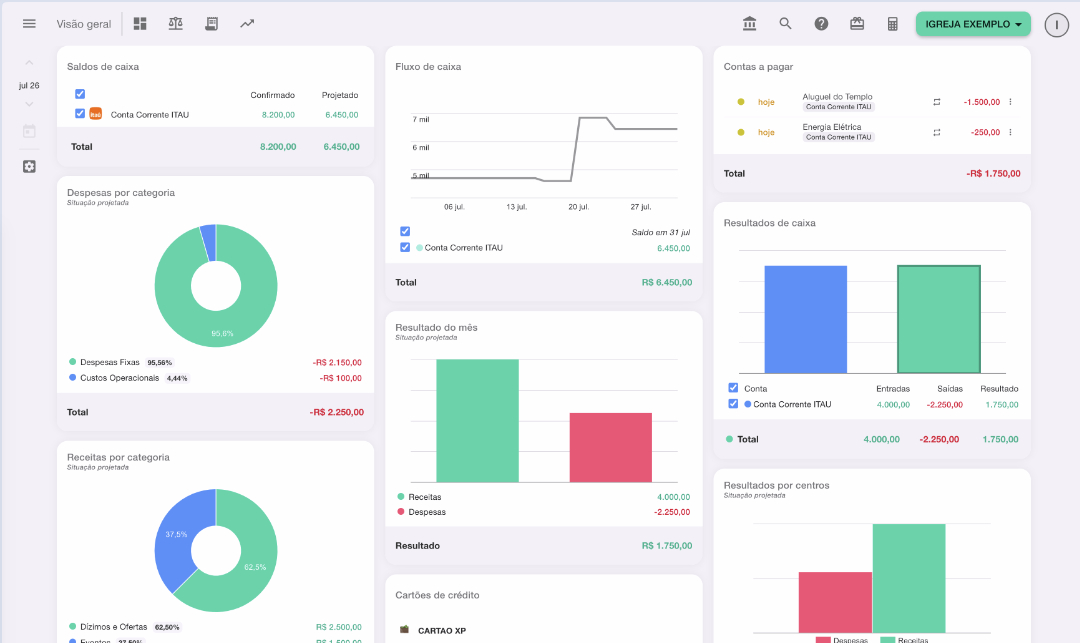The height and width of the screenshot is (643, 1080).
Task: Click the green Receitas bar in Resultado do mês
Action: (x=477, y=421)
